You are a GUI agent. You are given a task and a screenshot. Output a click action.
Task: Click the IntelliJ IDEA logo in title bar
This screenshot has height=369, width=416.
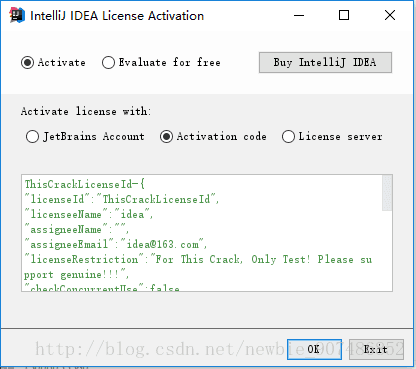click(17, 15)
